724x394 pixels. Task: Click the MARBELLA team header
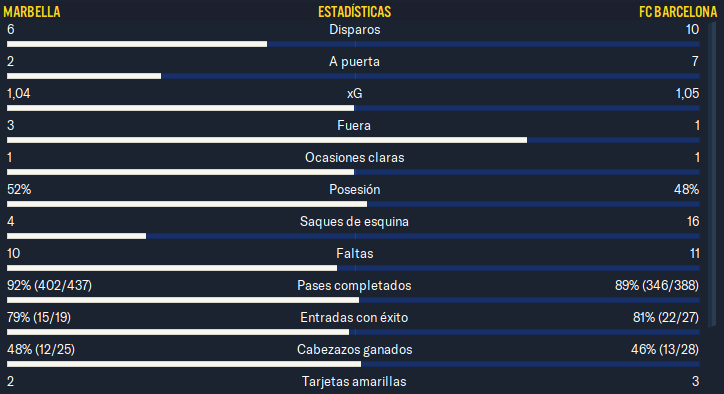(32, 12)
